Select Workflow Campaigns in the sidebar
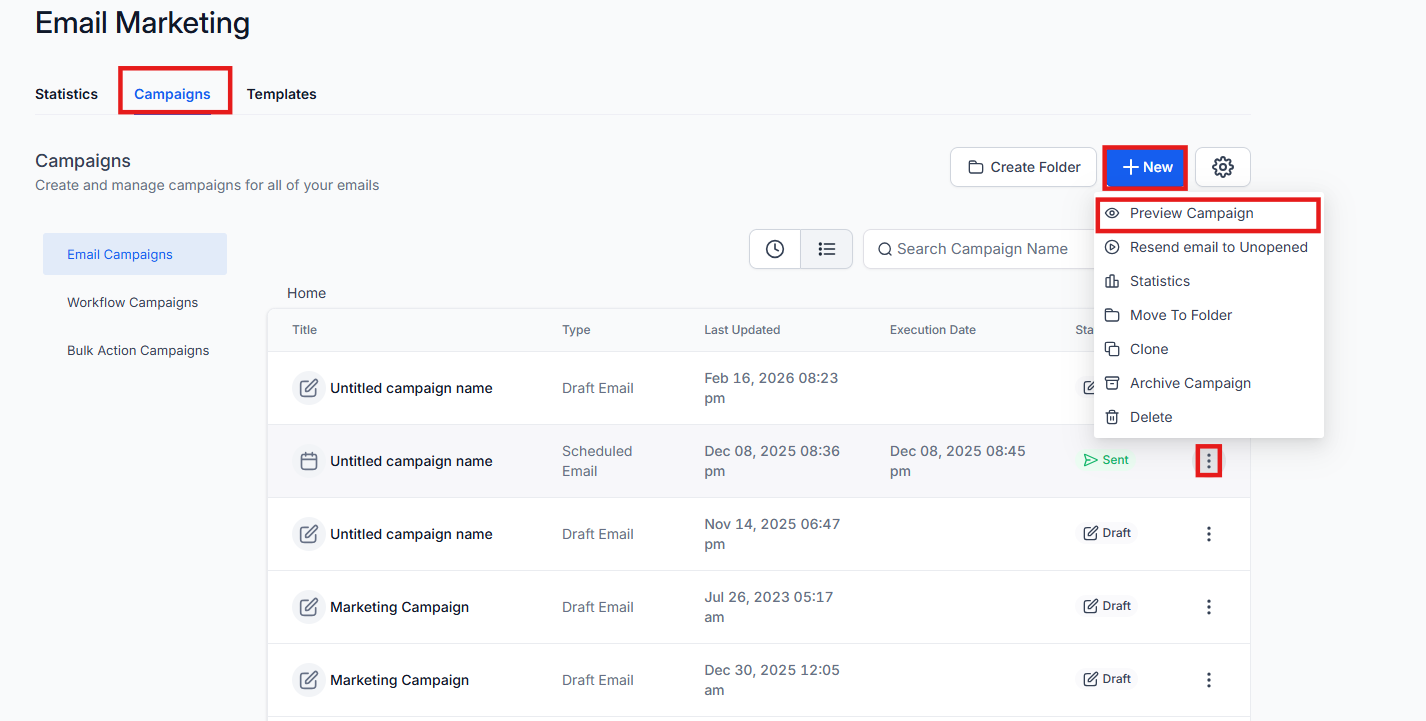This screenshot has height=721, width=1426. click(133, 302)
